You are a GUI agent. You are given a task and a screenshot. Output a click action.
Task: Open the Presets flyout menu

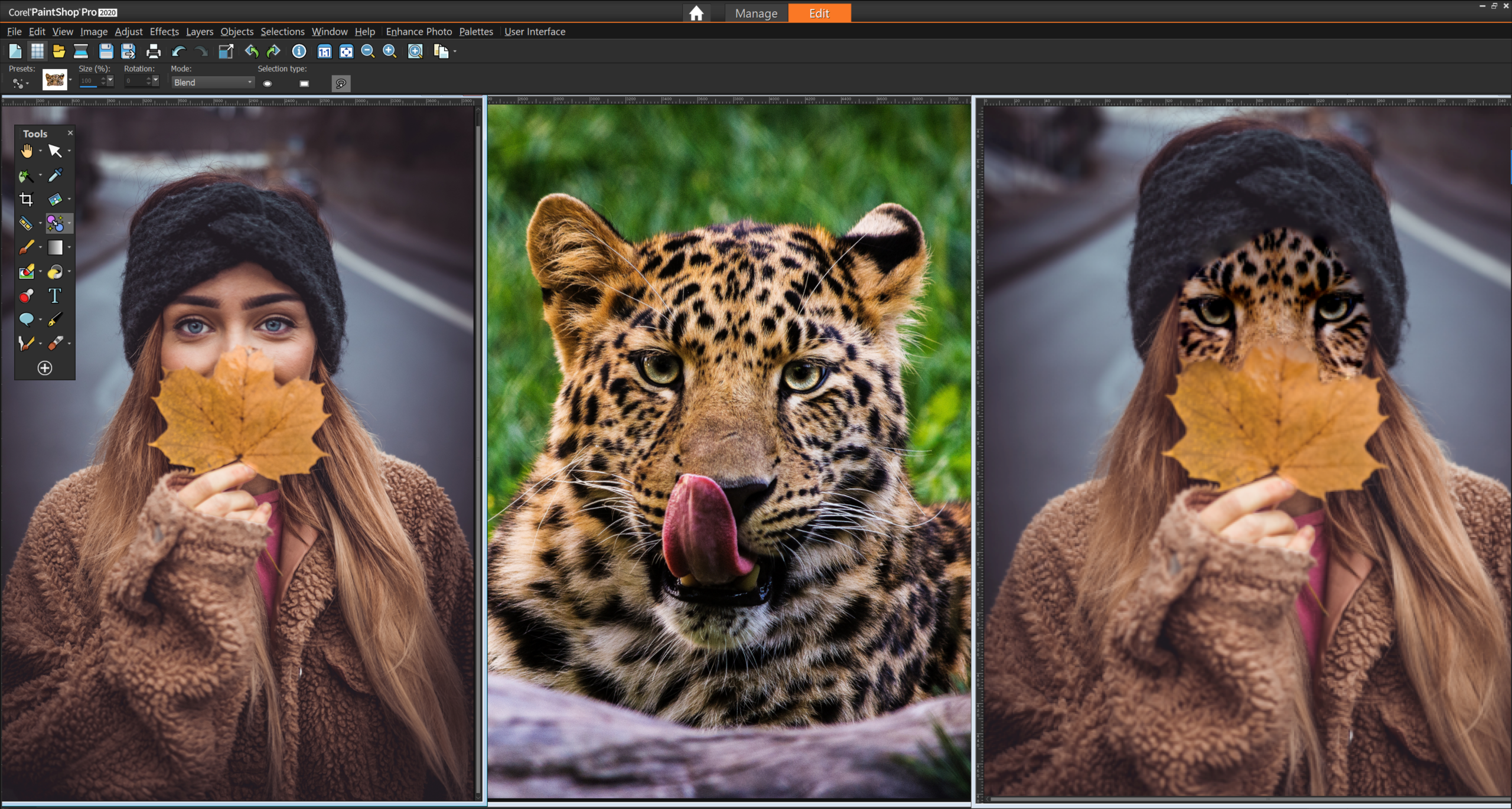click(19, 83)
